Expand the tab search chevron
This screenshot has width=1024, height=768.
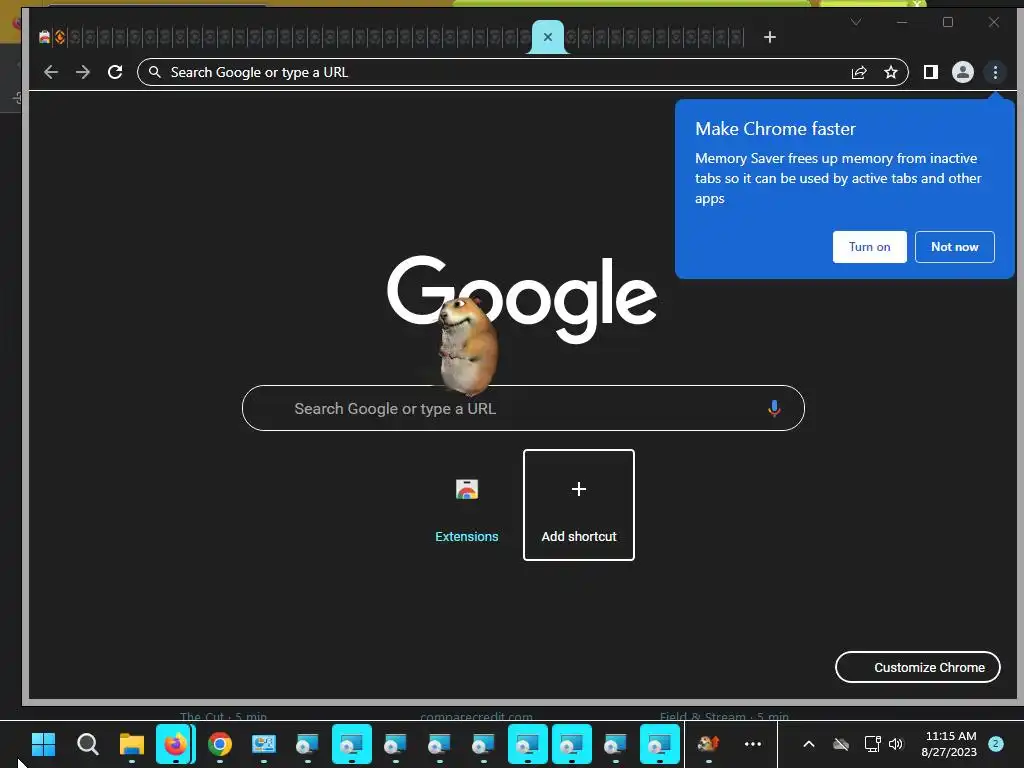tap(856, 22)
